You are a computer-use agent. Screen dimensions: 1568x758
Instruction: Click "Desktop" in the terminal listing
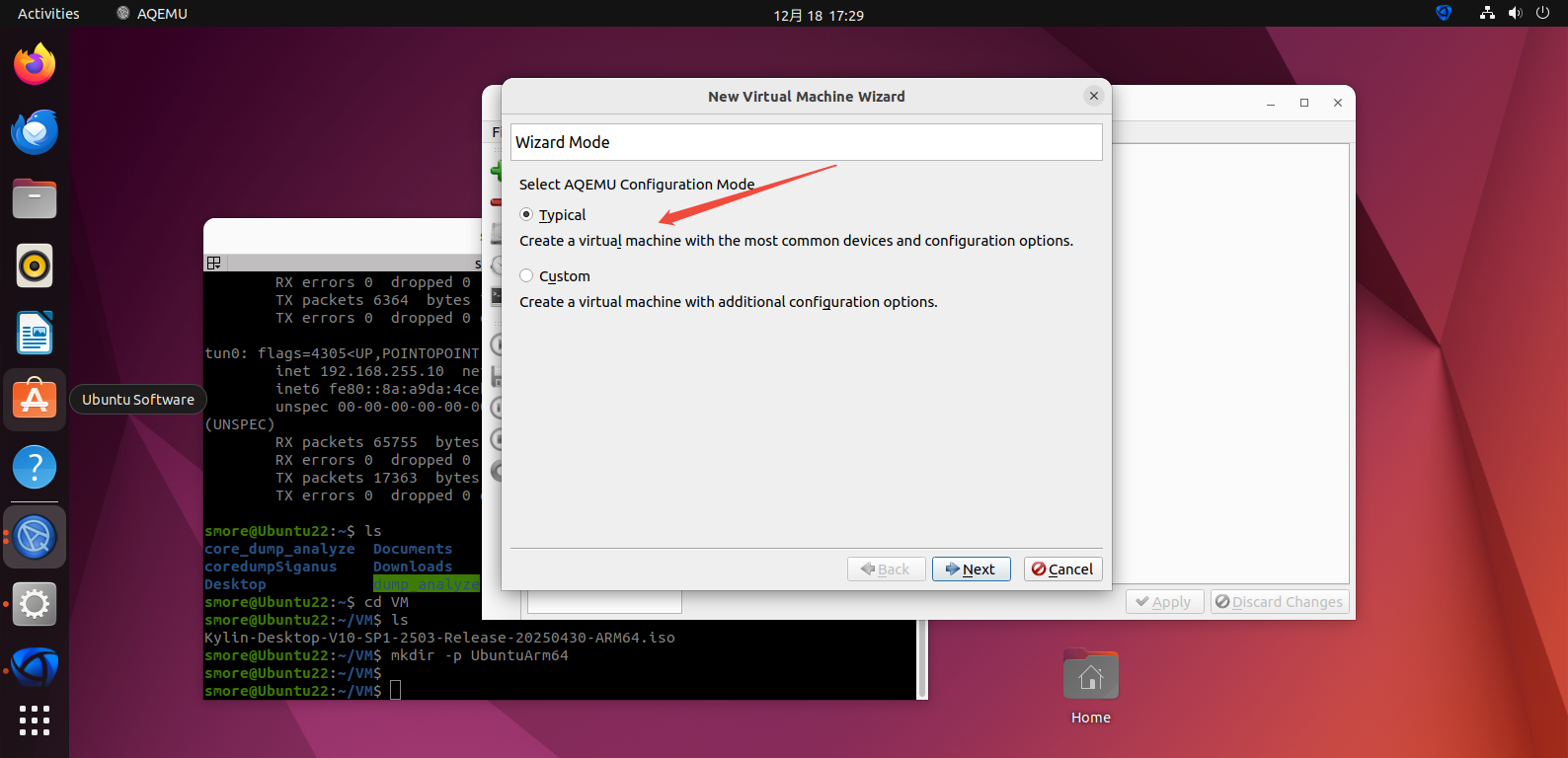[x=235, y=584]
